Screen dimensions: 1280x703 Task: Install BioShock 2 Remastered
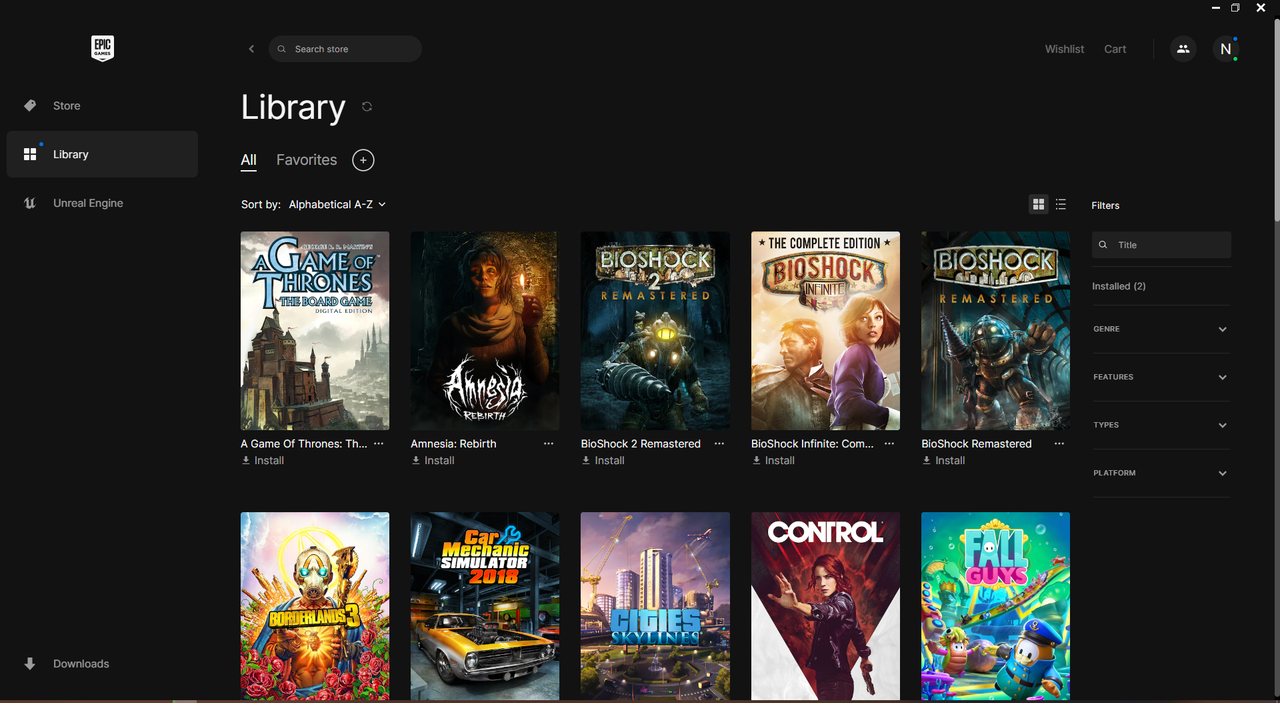(x=603, y=461)
